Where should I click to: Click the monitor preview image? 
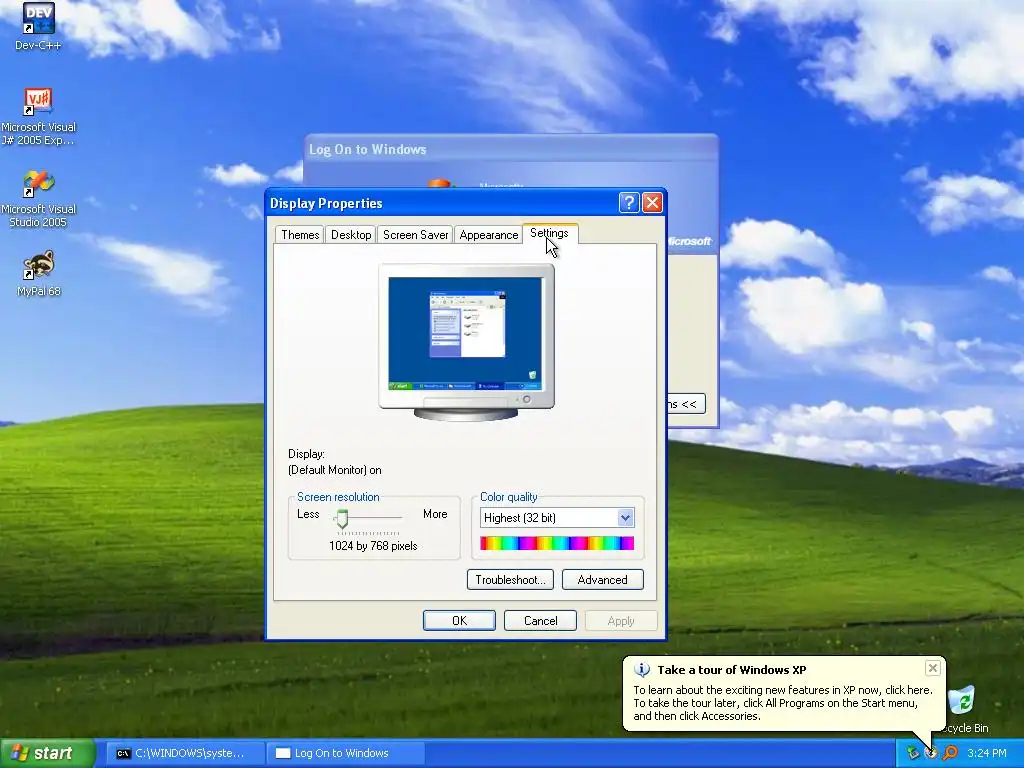[466, 342]
